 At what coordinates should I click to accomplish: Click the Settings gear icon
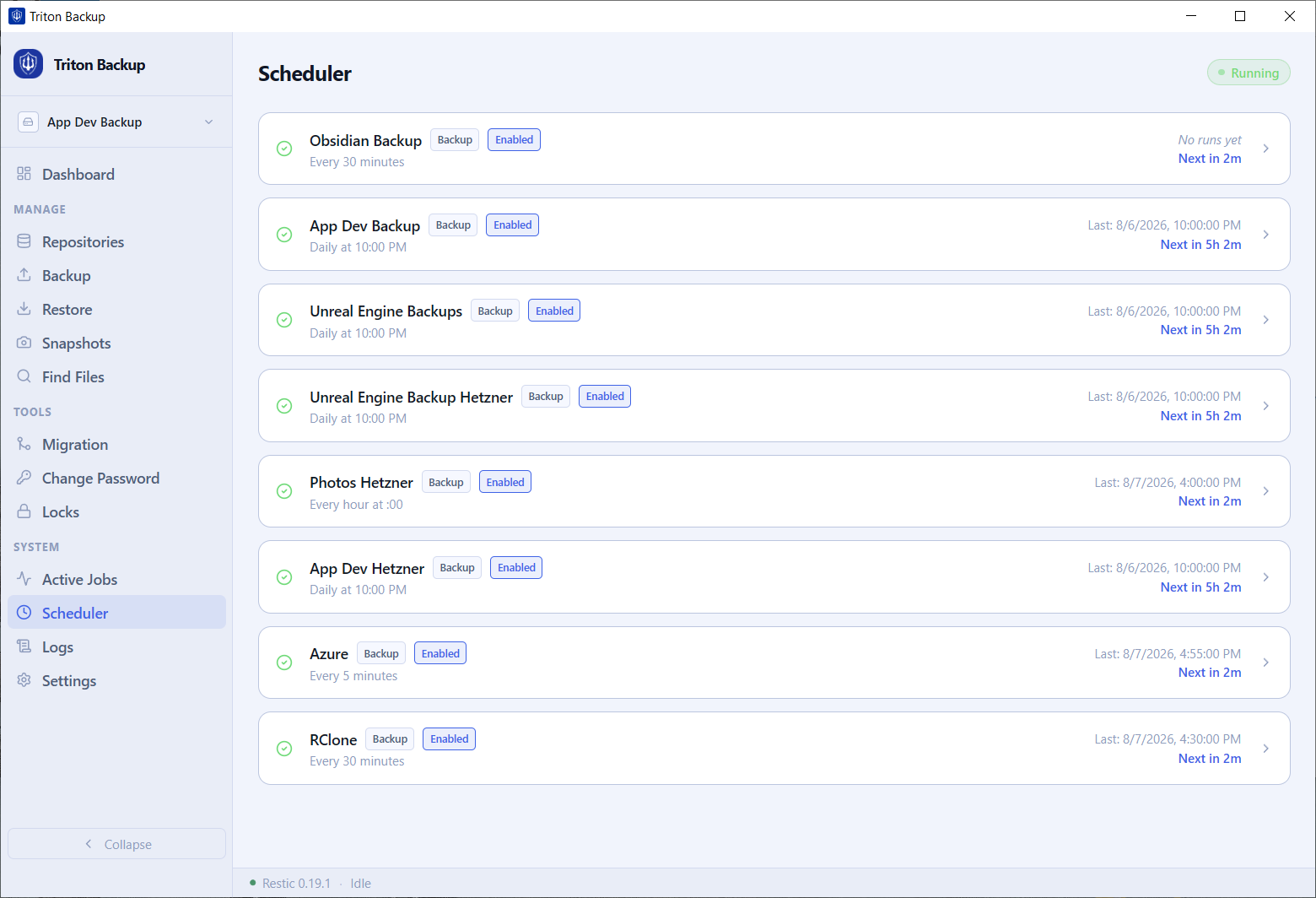(24, 680)
